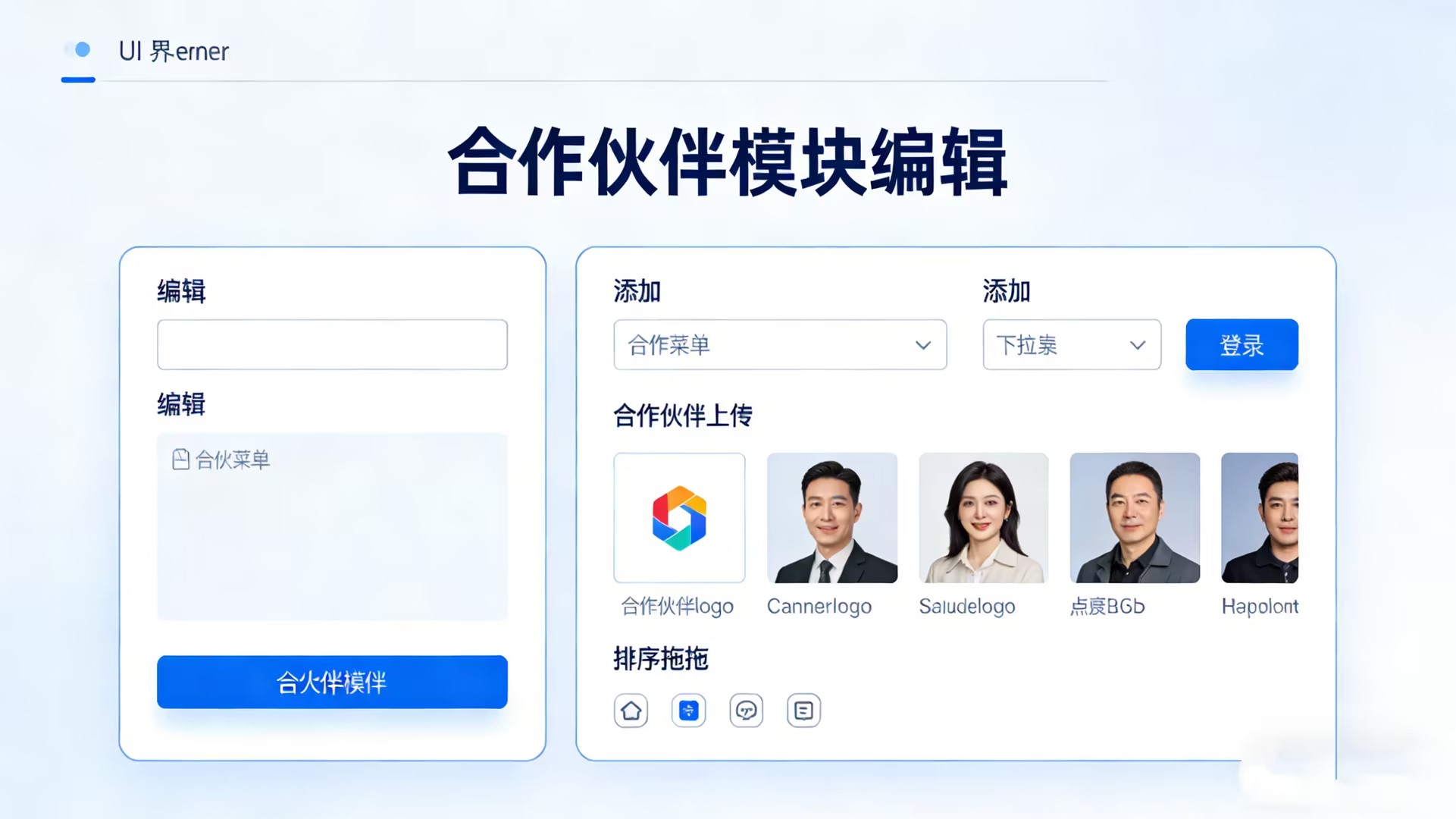Select the Hapolont partially visible thumbnail
1456x819 pixels.
(x=1260, y=518)
